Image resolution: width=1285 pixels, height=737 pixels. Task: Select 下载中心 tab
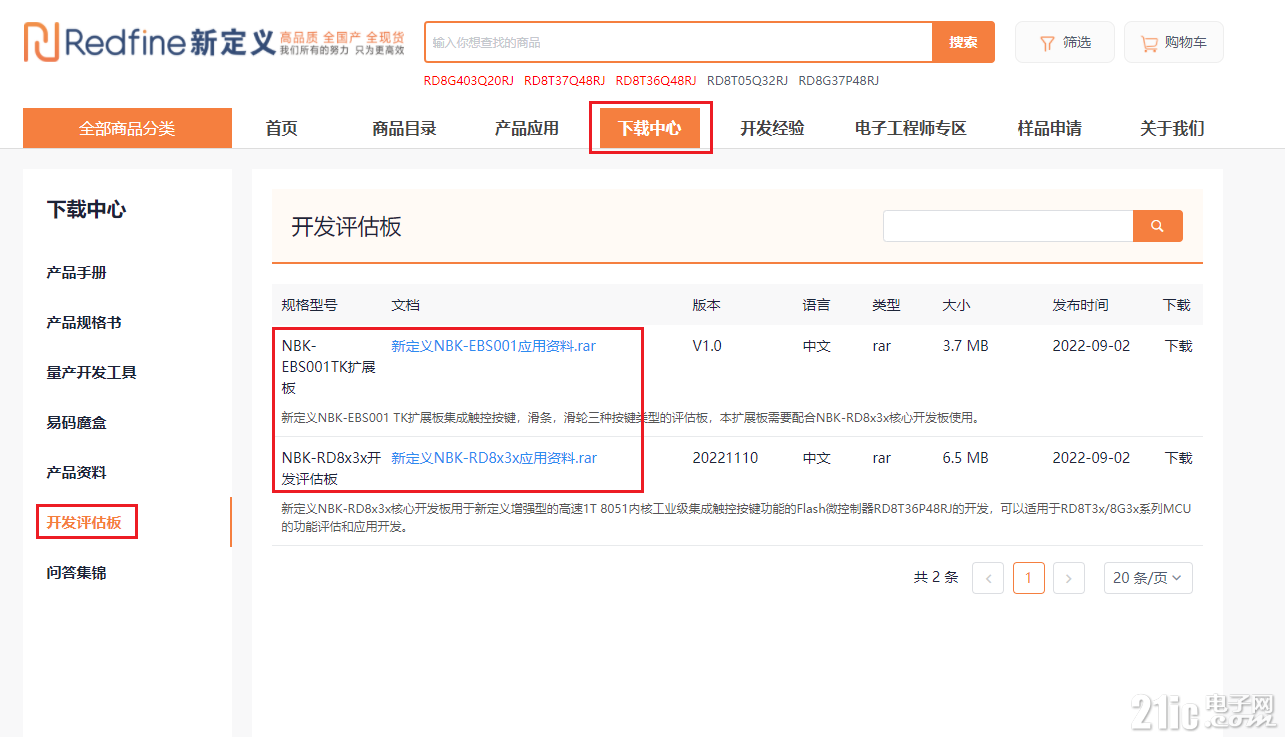[650, 128]
